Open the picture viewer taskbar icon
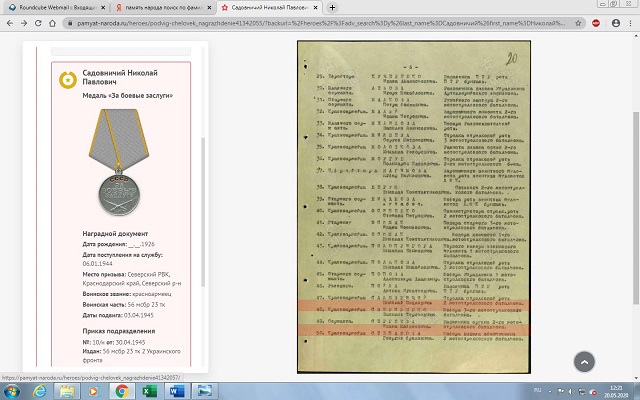Screen dimensions: 640x400 click(205, 391)
